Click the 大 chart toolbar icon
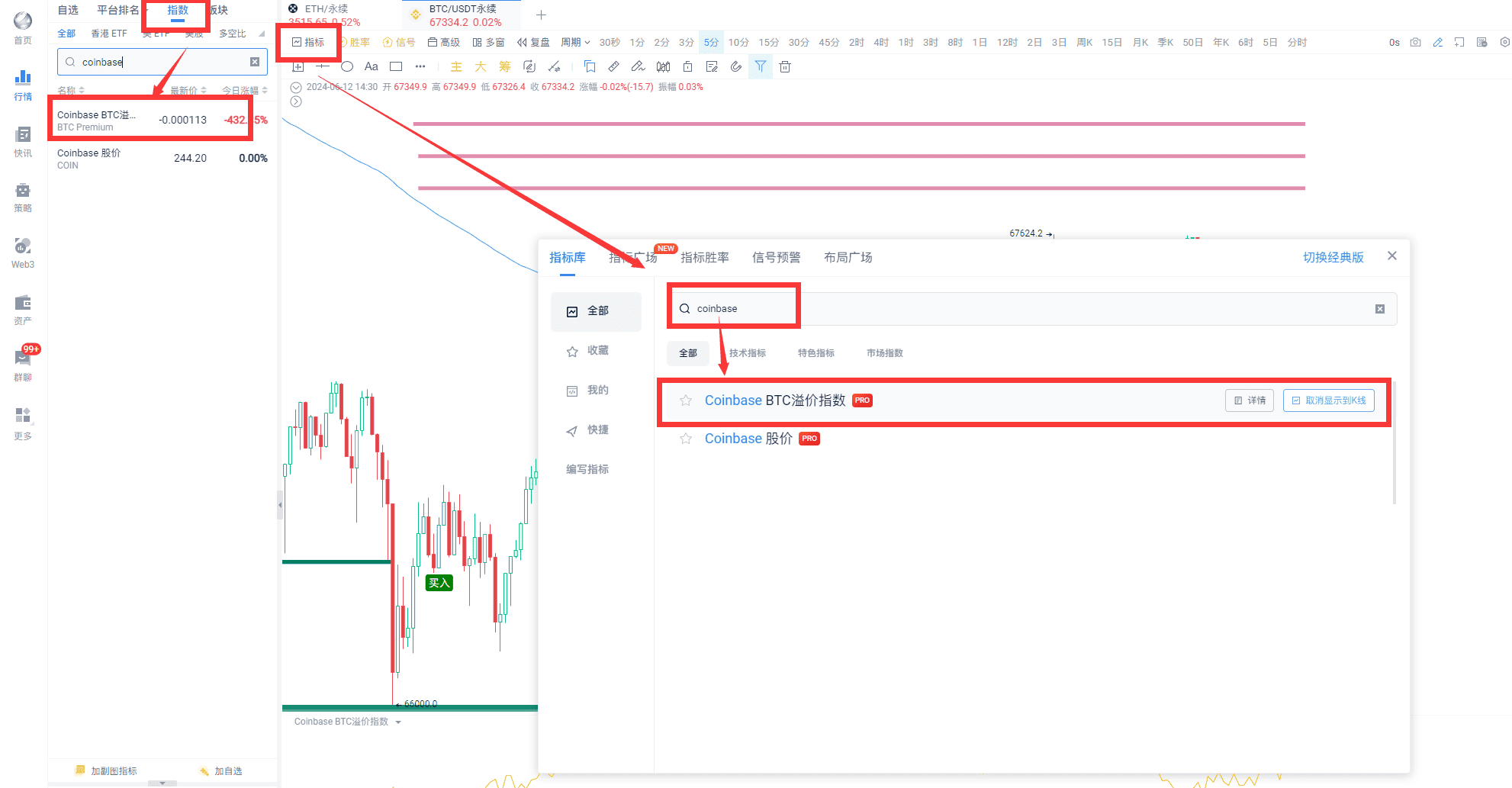The width and height of the screenshot is (1512, 788). [481, 66]
